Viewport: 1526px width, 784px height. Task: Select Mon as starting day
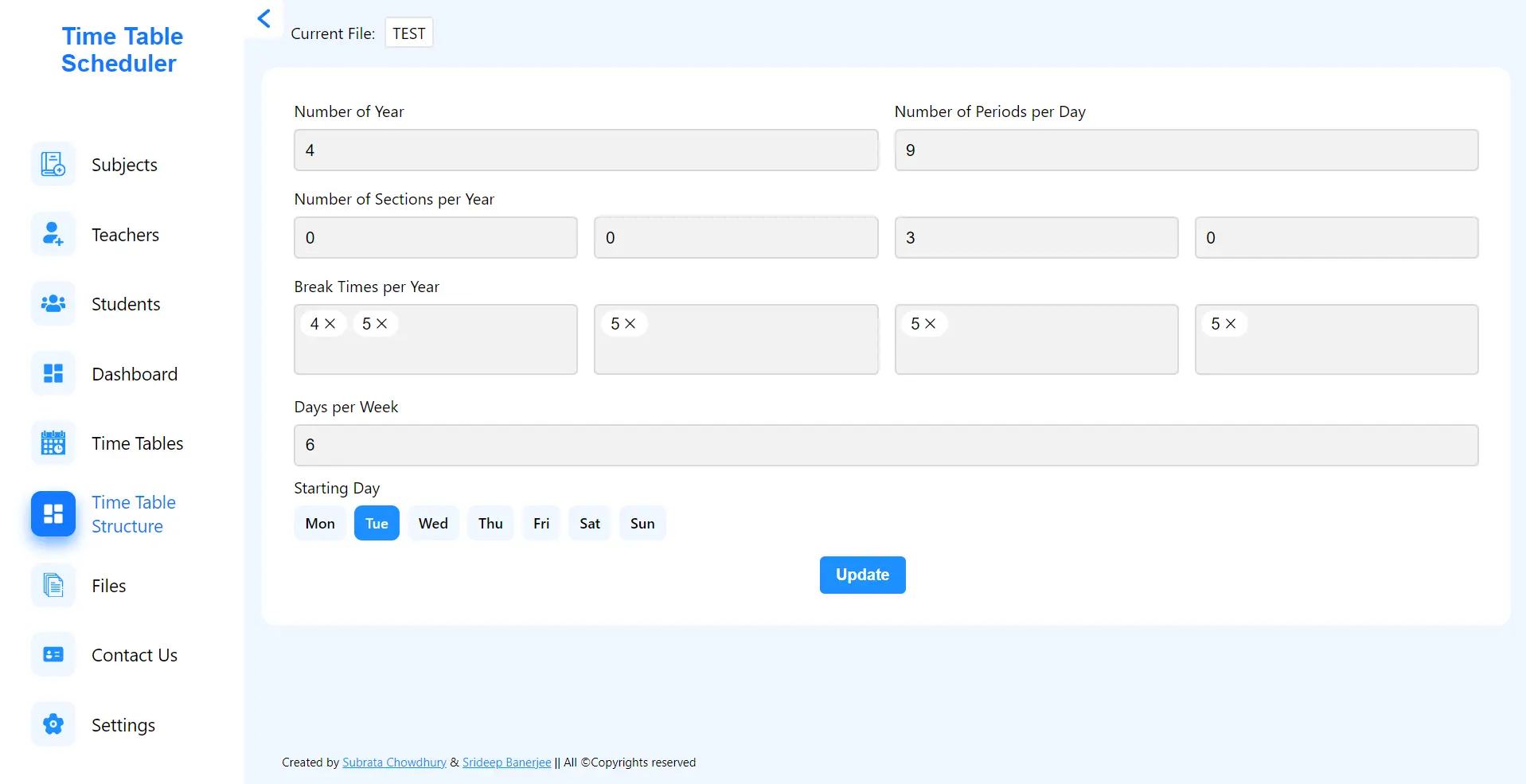coord(320,523)
